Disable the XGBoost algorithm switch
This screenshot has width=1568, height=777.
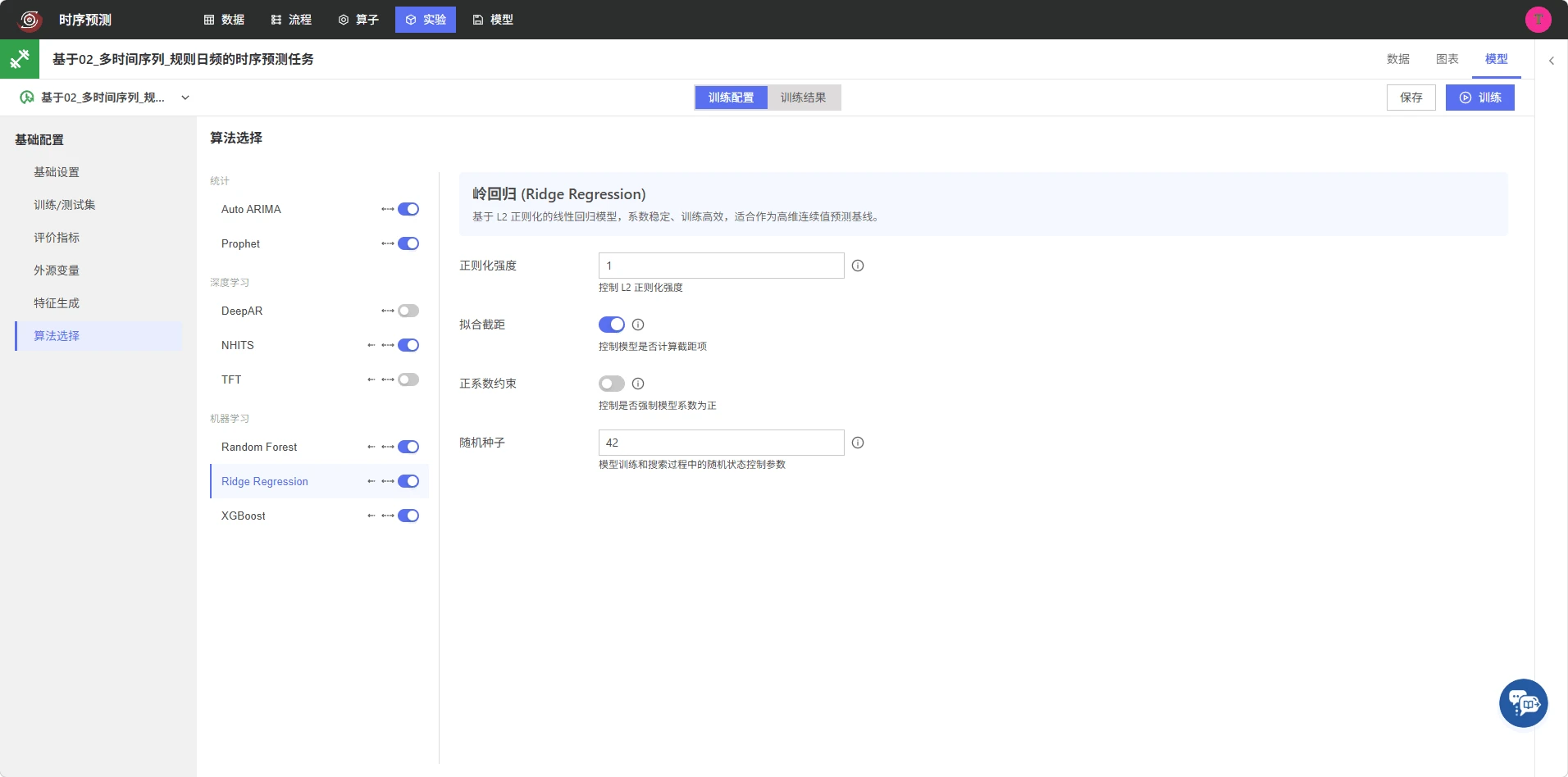[408, 516]
